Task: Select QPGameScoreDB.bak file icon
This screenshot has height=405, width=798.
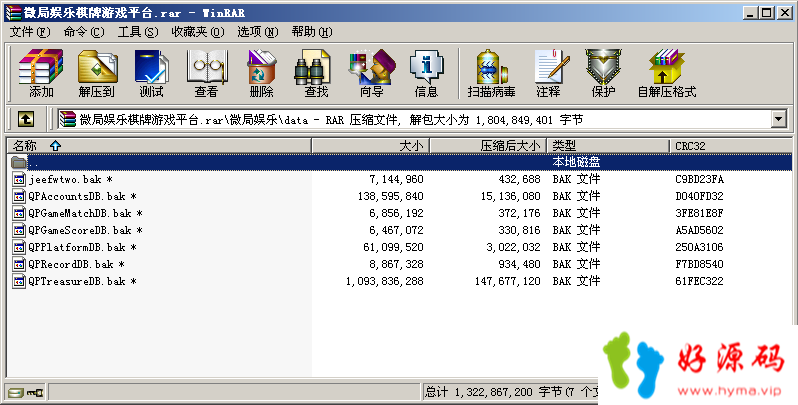Action: coord(19,230)
